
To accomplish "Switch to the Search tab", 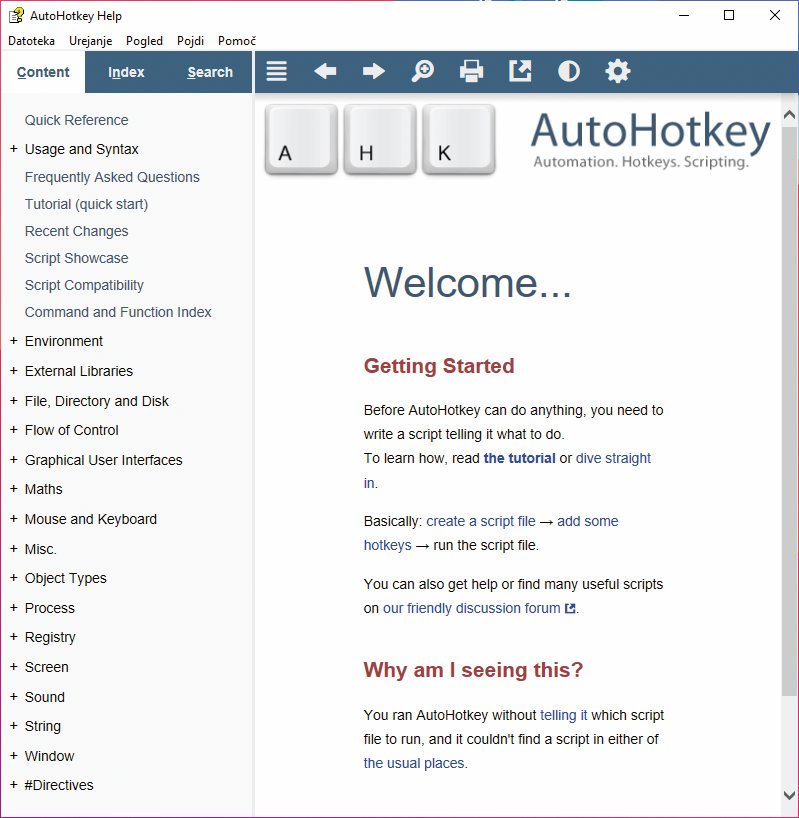I will [210, 72].
